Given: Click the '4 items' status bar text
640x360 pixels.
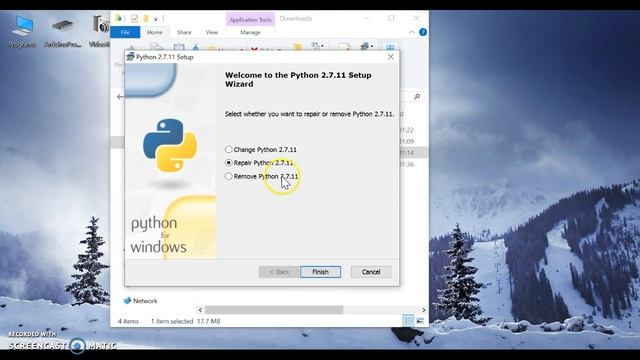Looking at the screenshot, I should 128,322.
